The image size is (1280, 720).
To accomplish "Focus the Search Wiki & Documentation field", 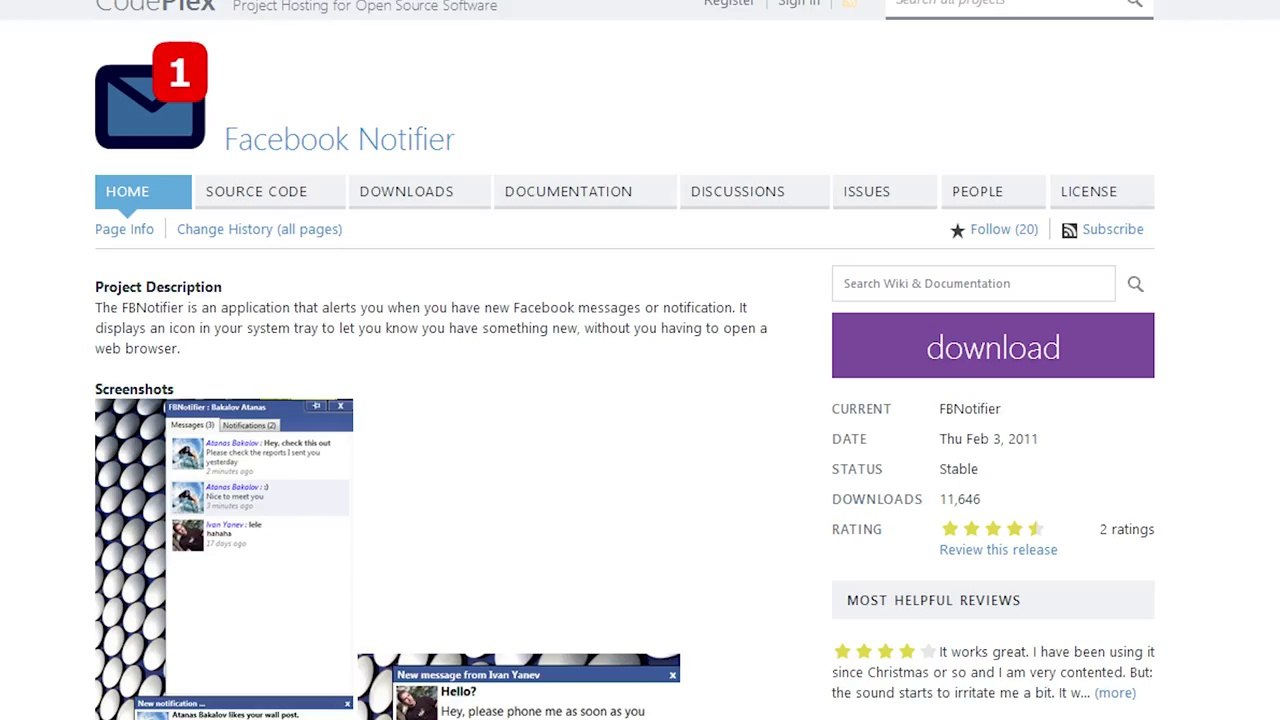I will (x=973, y=284).
